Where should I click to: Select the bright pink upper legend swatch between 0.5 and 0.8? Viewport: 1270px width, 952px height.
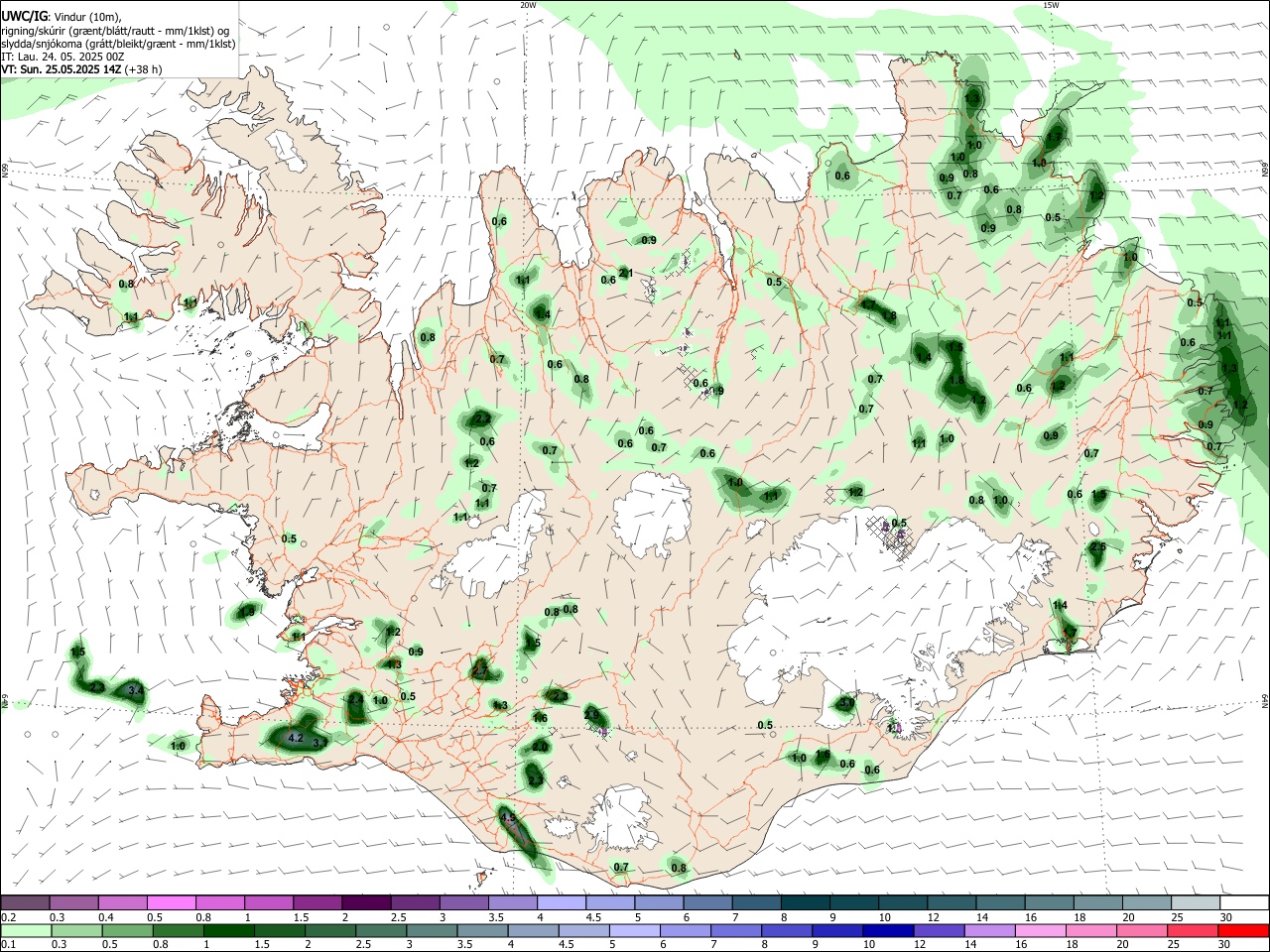click(171, 903)
